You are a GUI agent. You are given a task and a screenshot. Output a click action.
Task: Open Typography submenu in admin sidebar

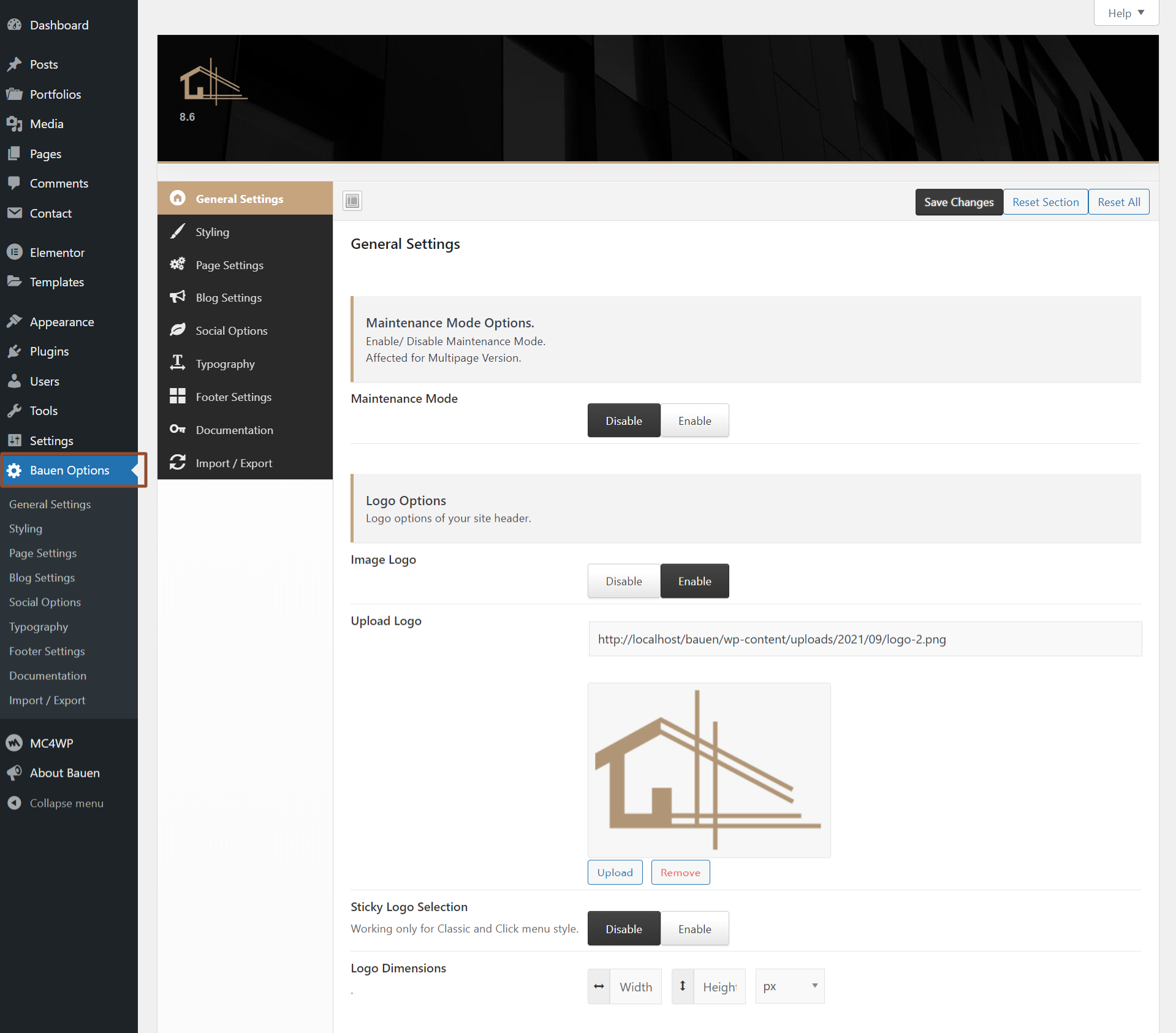point(39,627)
